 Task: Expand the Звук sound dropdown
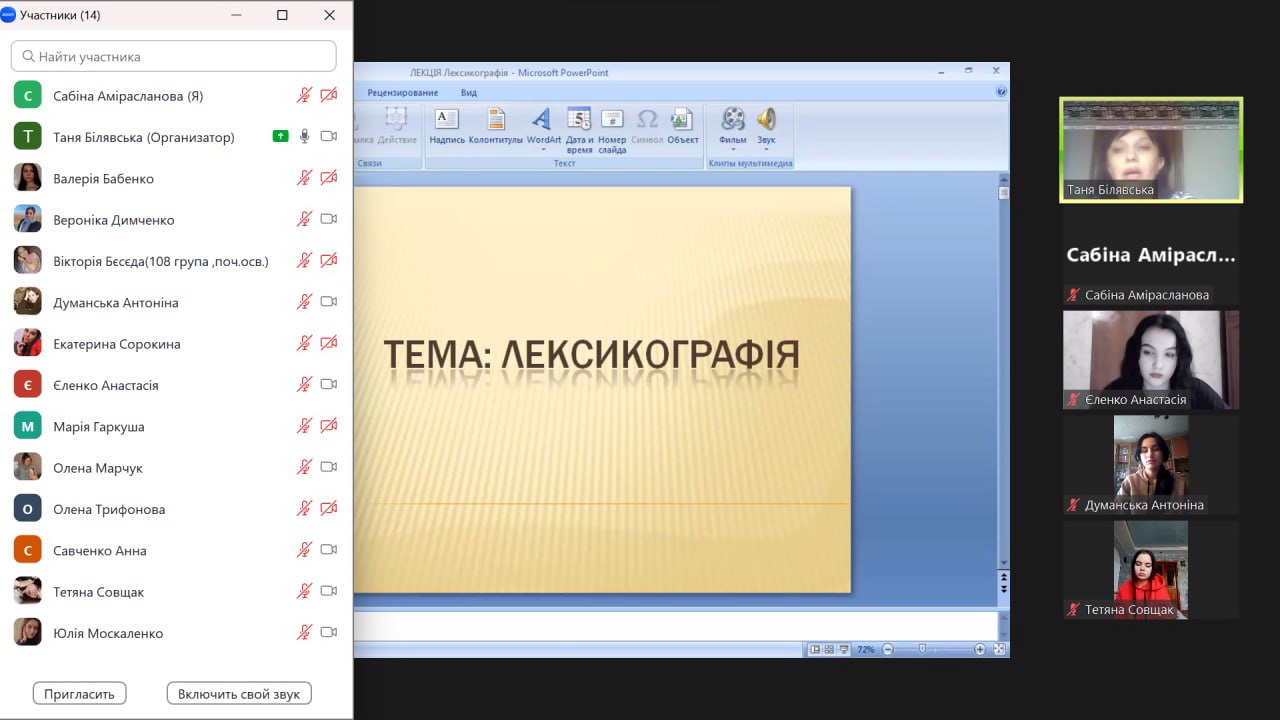[x=766, y=149]
